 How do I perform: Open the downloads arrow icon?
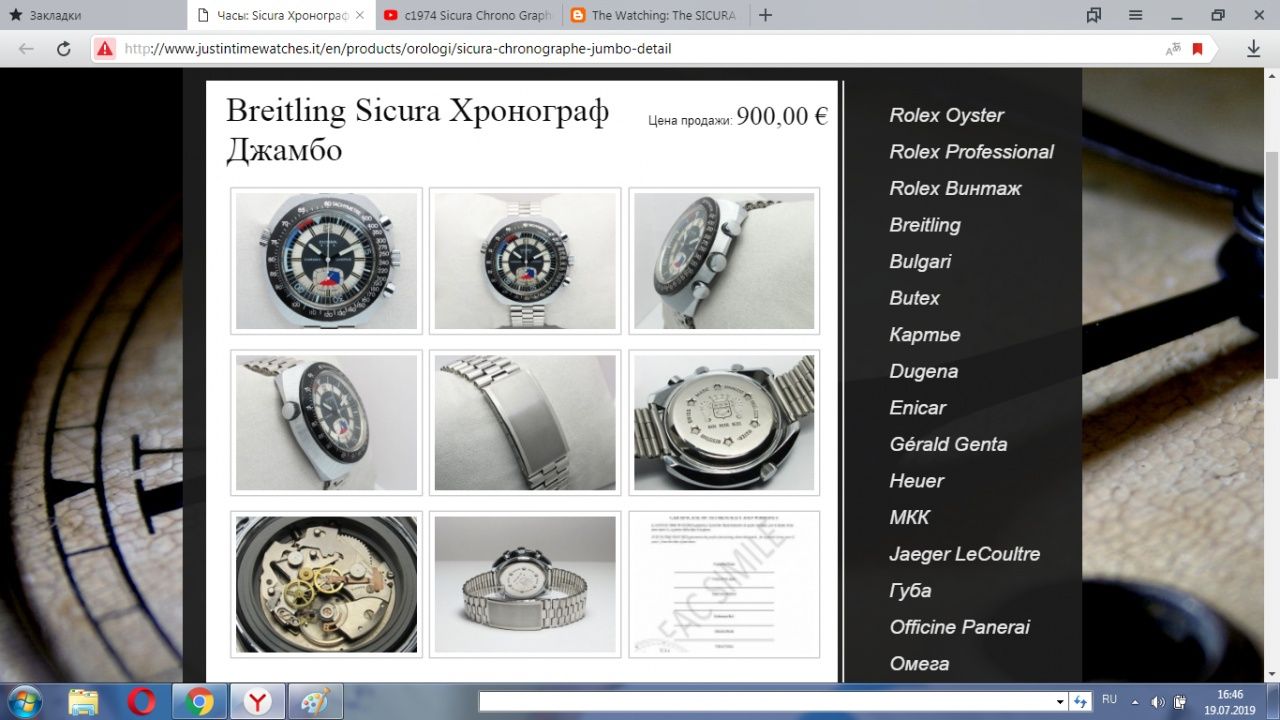[1253, 49]
